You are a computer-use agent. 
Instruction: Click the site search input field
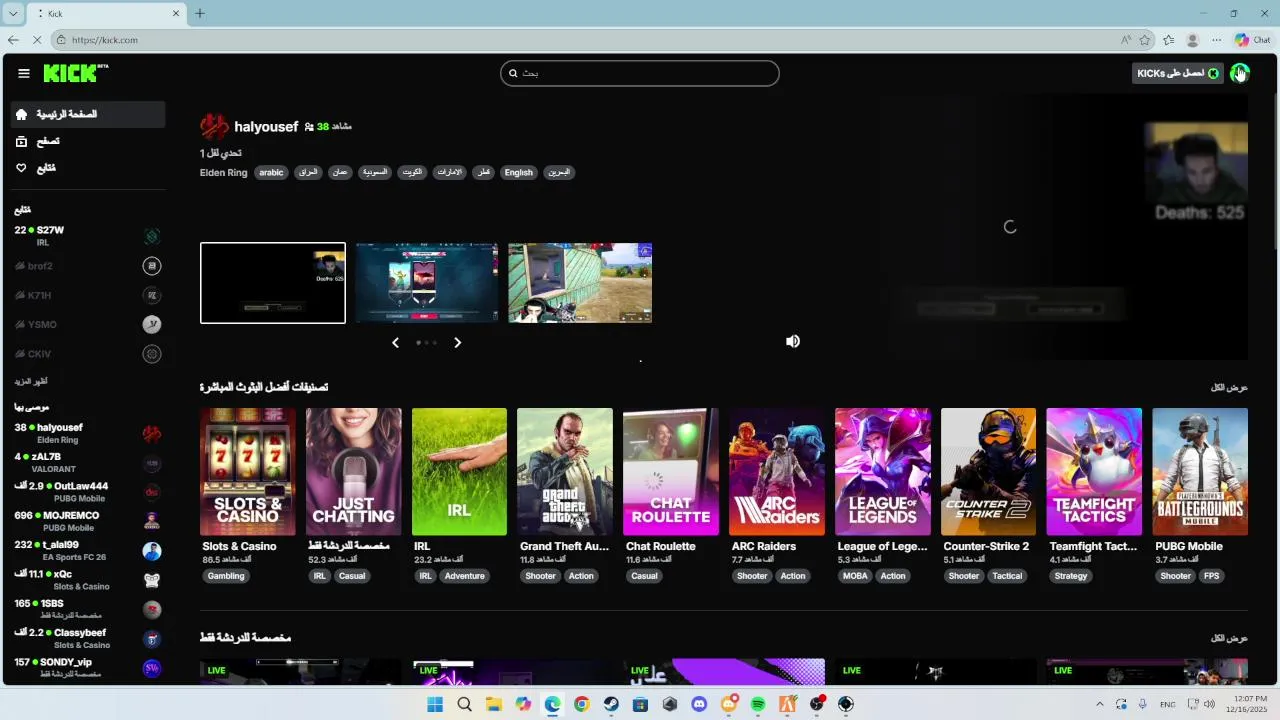[640, 73]
